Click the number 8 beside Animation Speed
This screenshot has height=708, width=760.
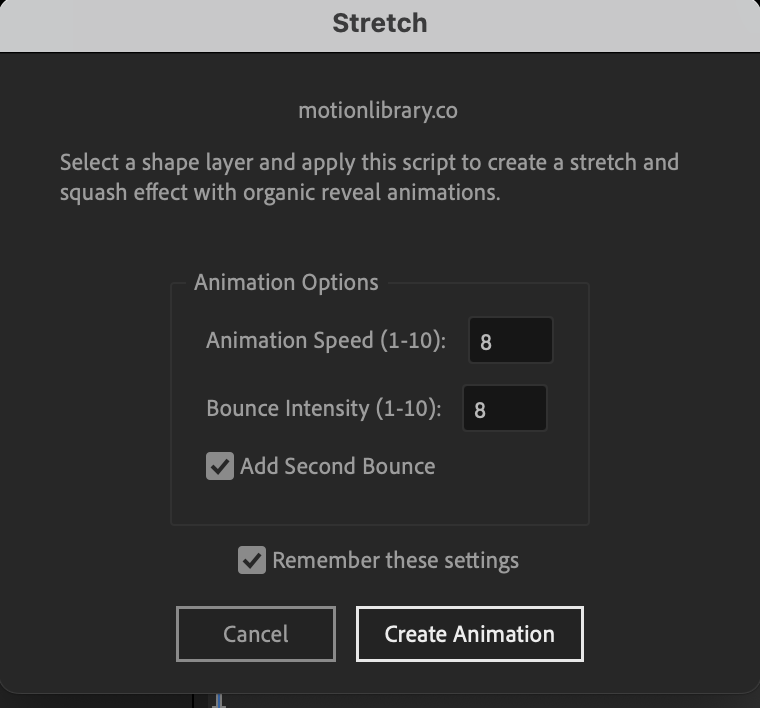click(x=486, y=342)
